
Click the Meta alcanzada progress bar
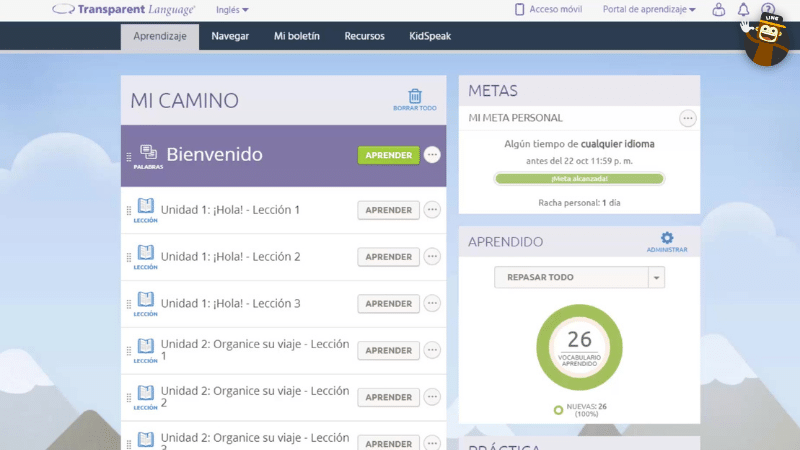click(x=579, y=179)
